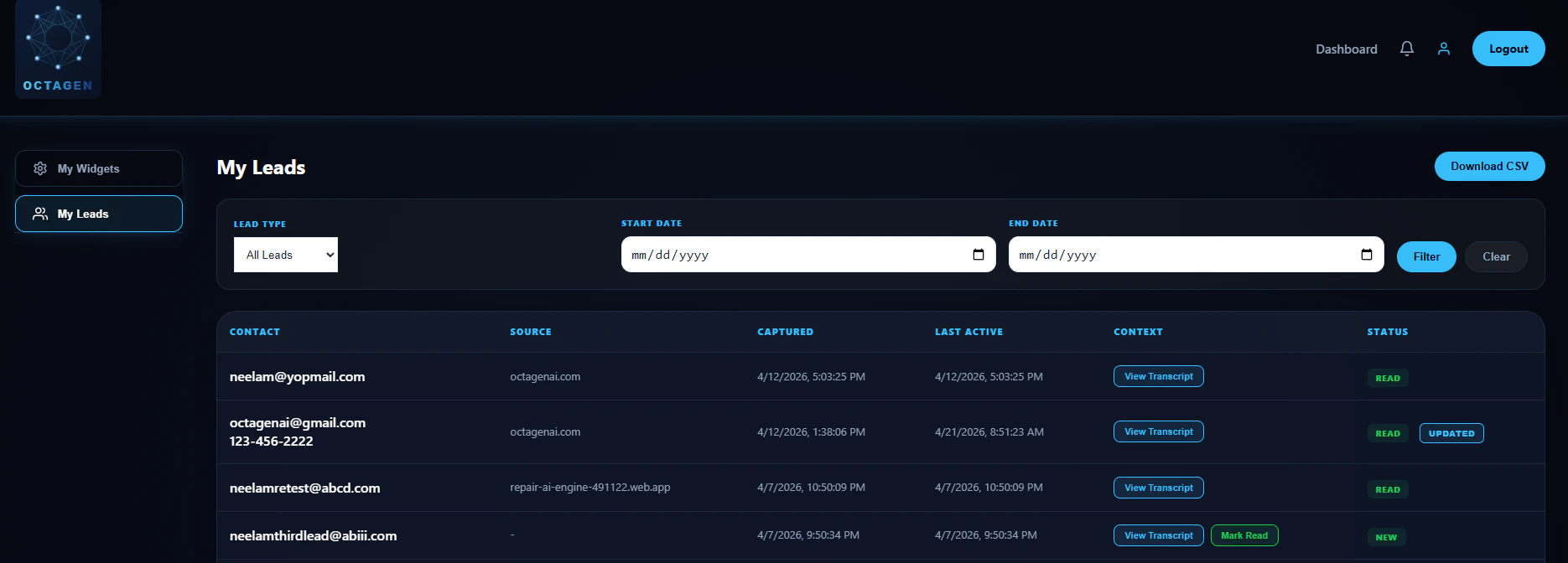View transcript for neelamretest@abcd.com
This screenshot has width=1568, height=563.
pyautogui.click(x=1158, y=488)
